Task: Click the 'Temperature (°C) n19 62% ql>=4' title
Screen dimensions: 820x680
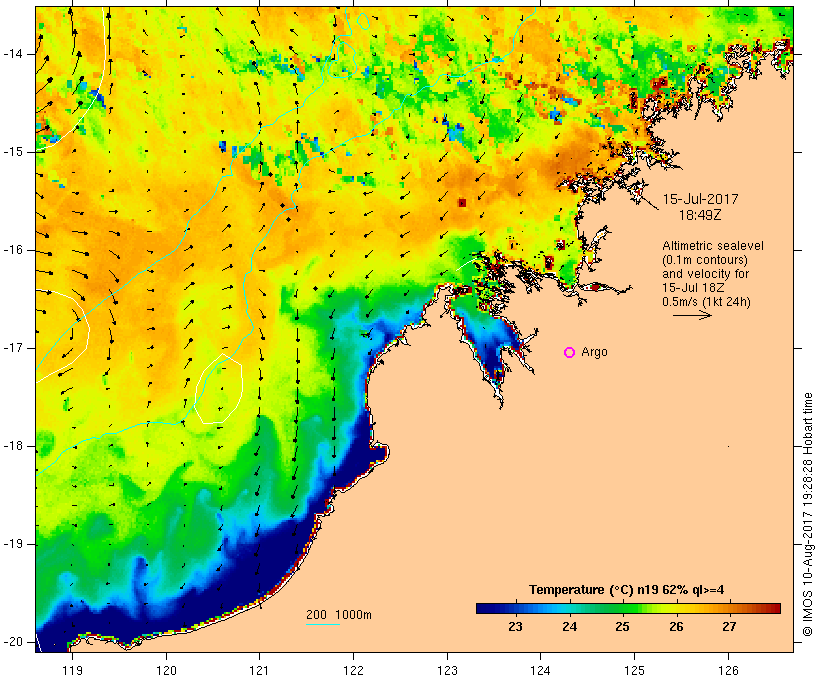Action: click(627, 590)
